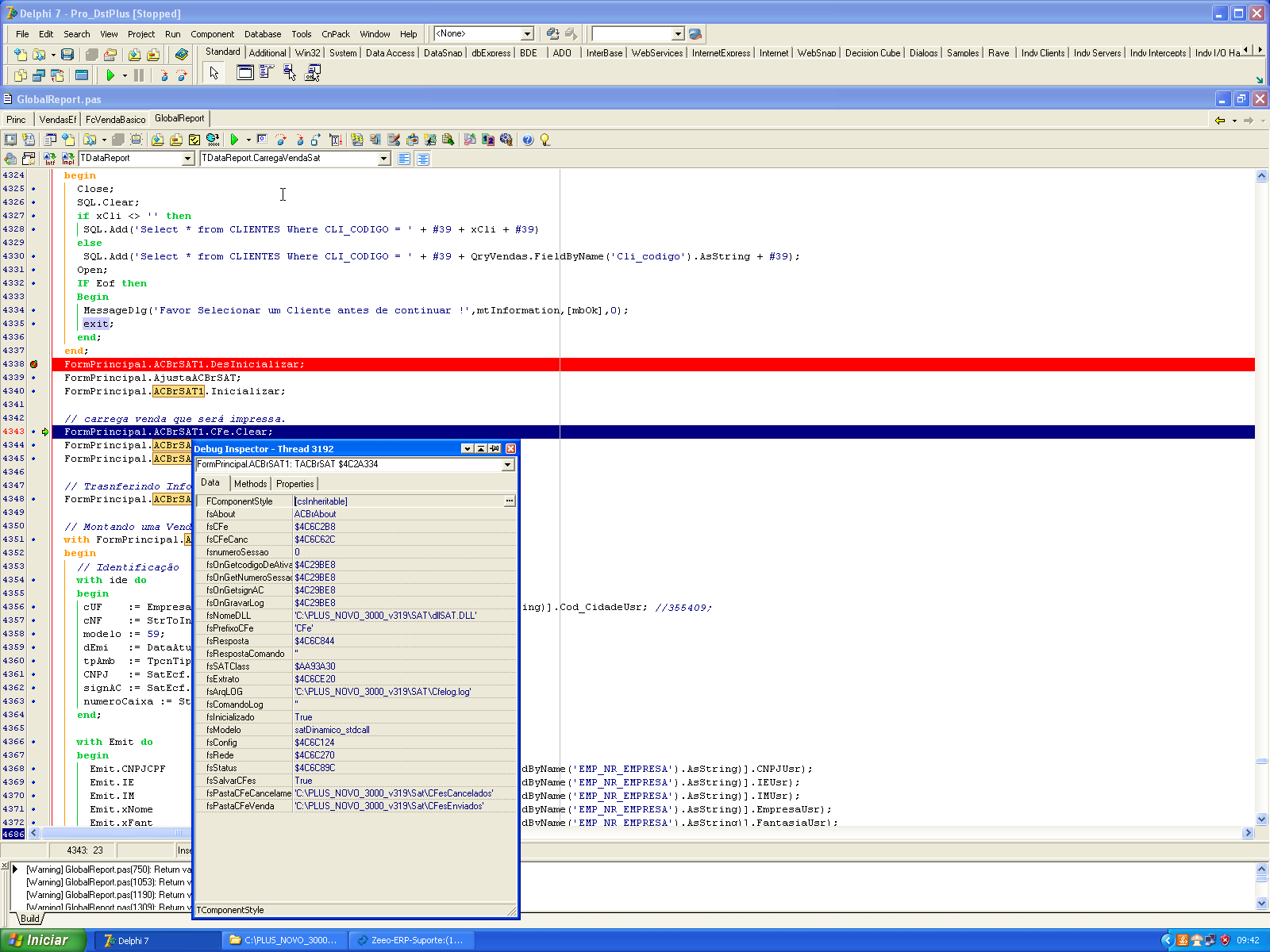1270x952 pixels.
Task: Select the MainMenu component icon
Action: 267,72
